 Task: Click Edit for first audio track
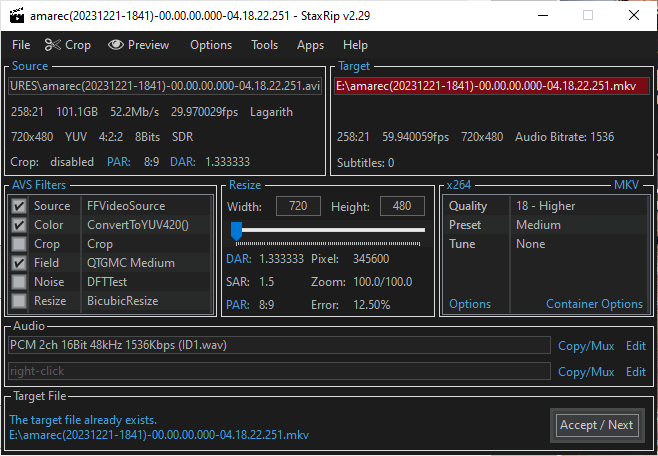pyautogui.click(x=636, y=346)
